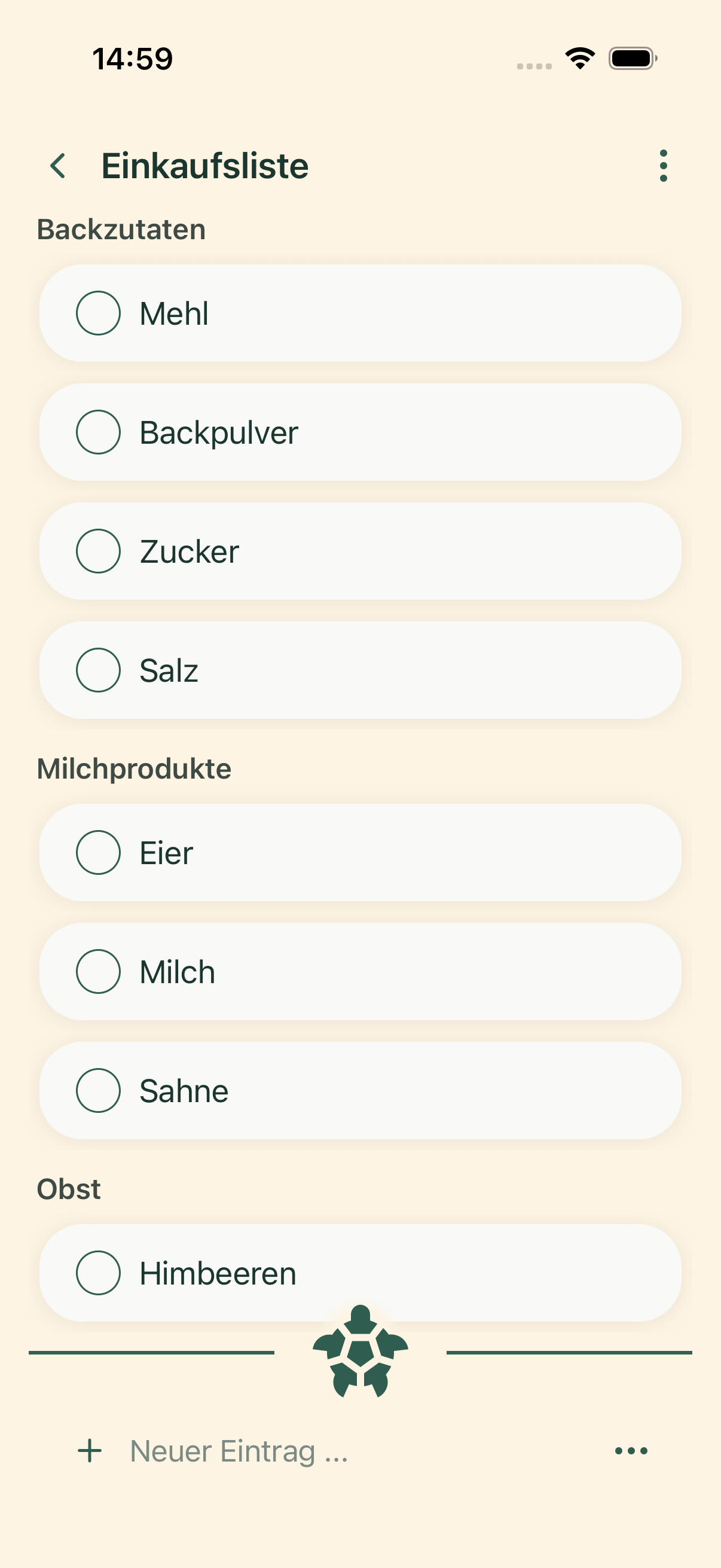The width and height of the screenshot is (721, 1568).
Task: Check off Eier under Milchprodukte
Action: point(98,852)
